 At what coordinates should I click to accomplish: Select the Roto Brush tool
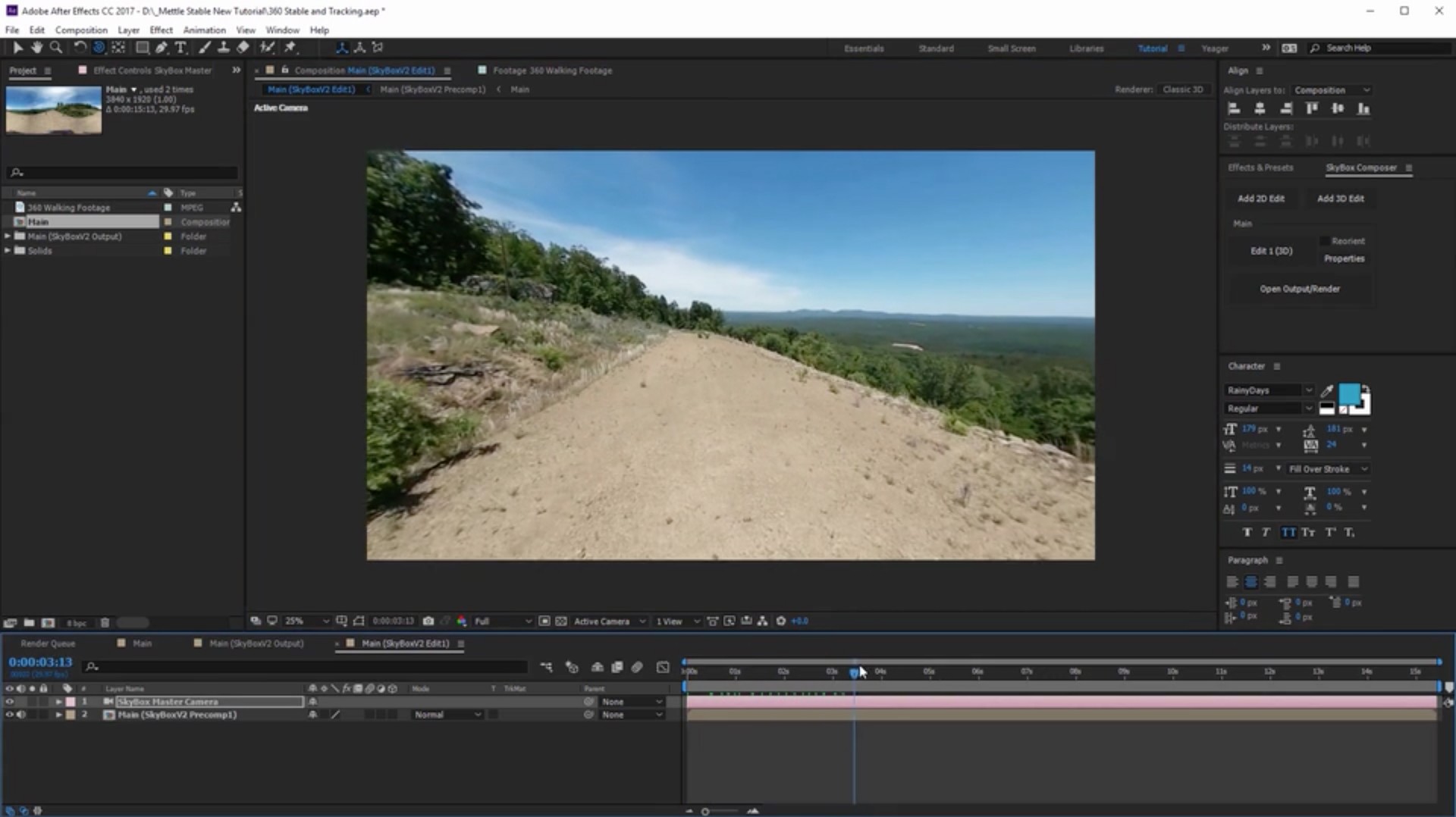point(267,47)
